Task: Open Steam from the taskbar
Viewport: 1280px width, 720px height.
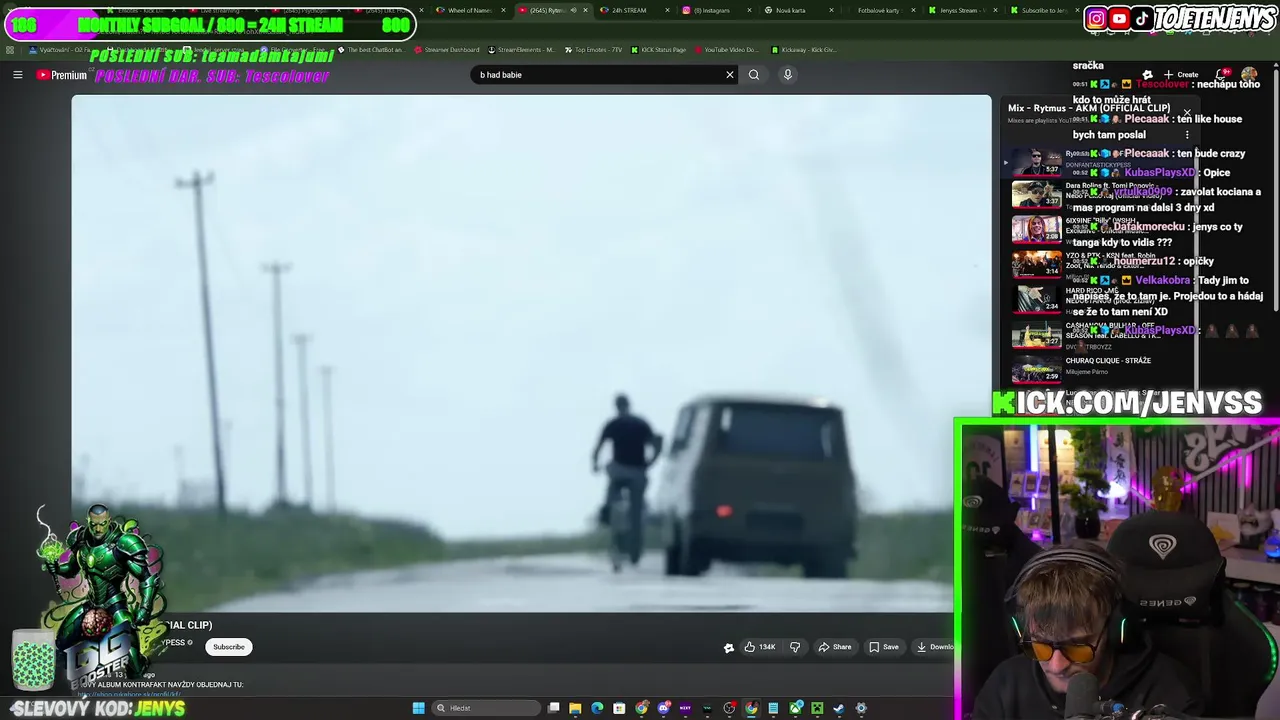Action: pos(839,708)
